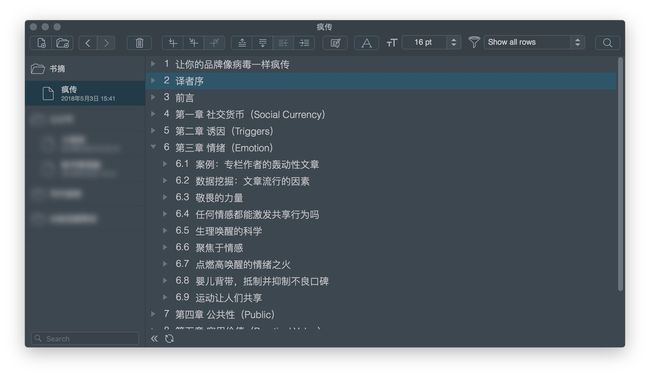Click the note editor icon
650x377 pixels.
click(335, 43)
